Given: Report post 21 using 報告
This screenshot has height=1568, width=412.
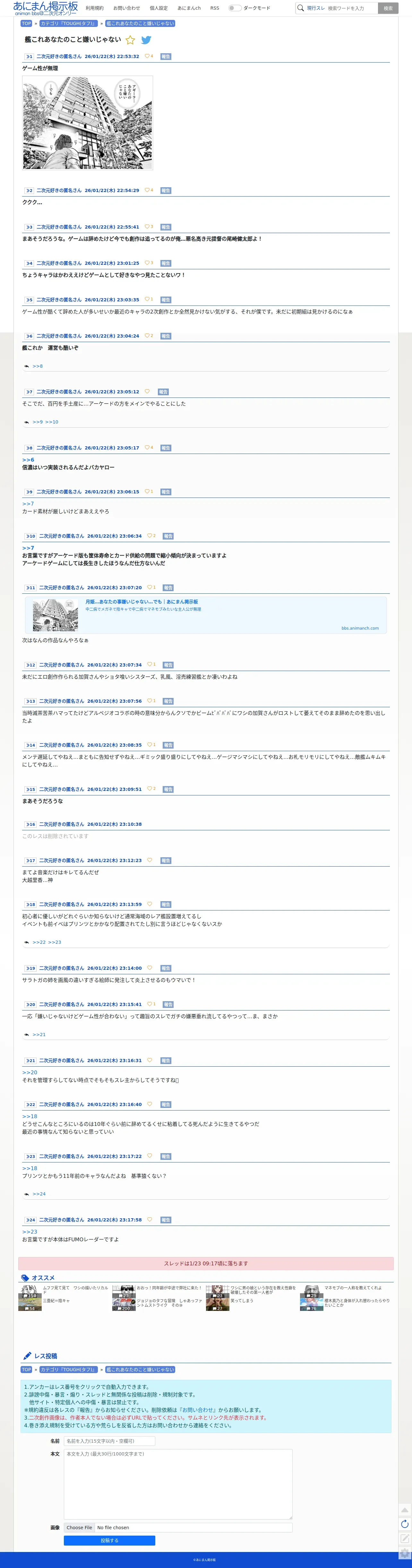Looking at the screenshot, I should [166, 1061].
